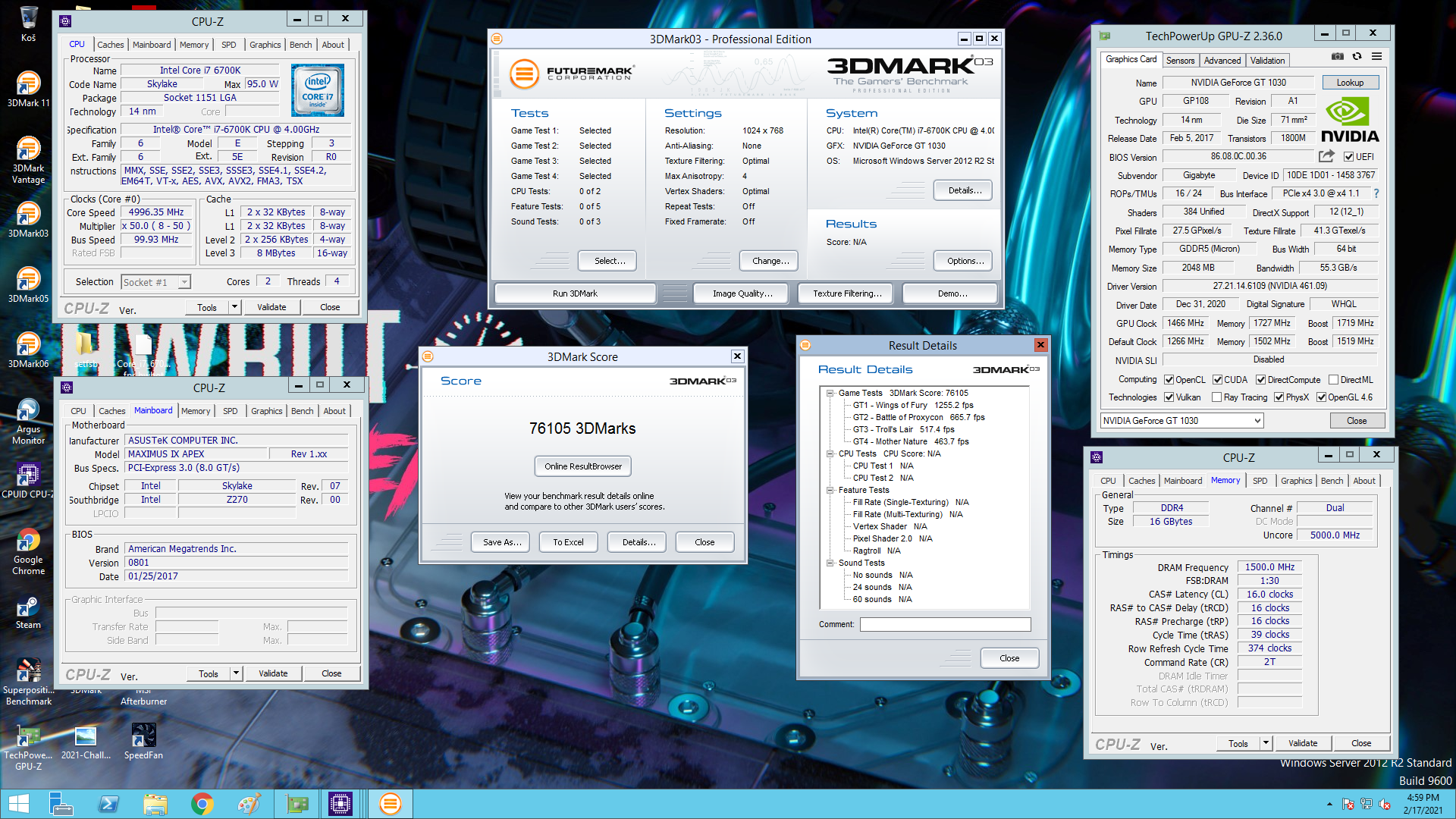The width and height of the screenshot is (1456, 819).
Task: Toggle the CUDA checkbox
Action: [x=1217, y=380]
